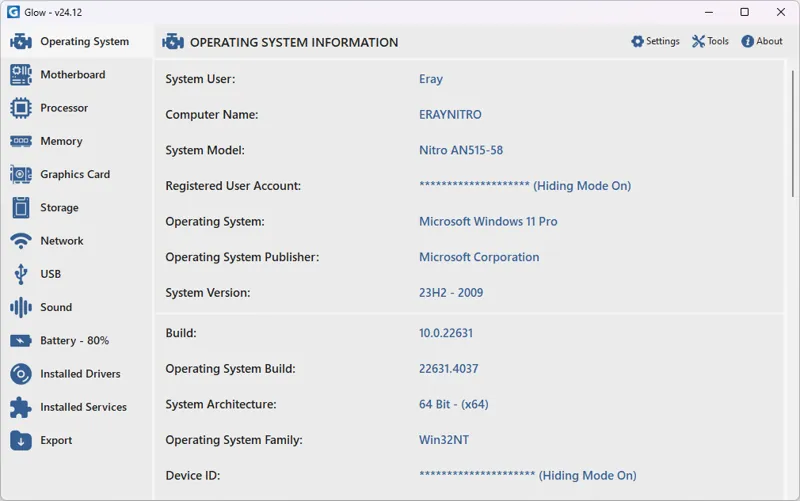Open the About label
Image resolution: width=800 pixels, height=501 pixels.
point(769,41)
